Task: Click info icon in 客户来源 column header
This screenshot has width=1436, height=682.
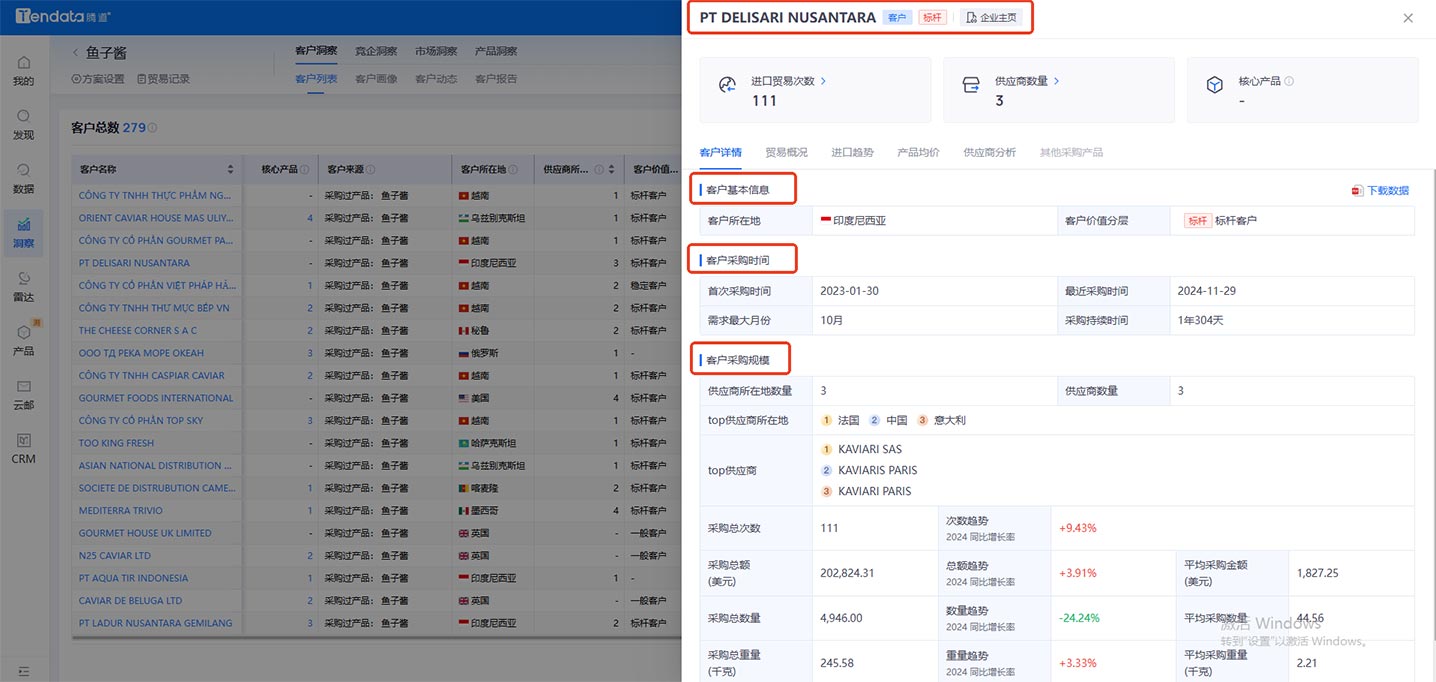Action: (370, 169)
